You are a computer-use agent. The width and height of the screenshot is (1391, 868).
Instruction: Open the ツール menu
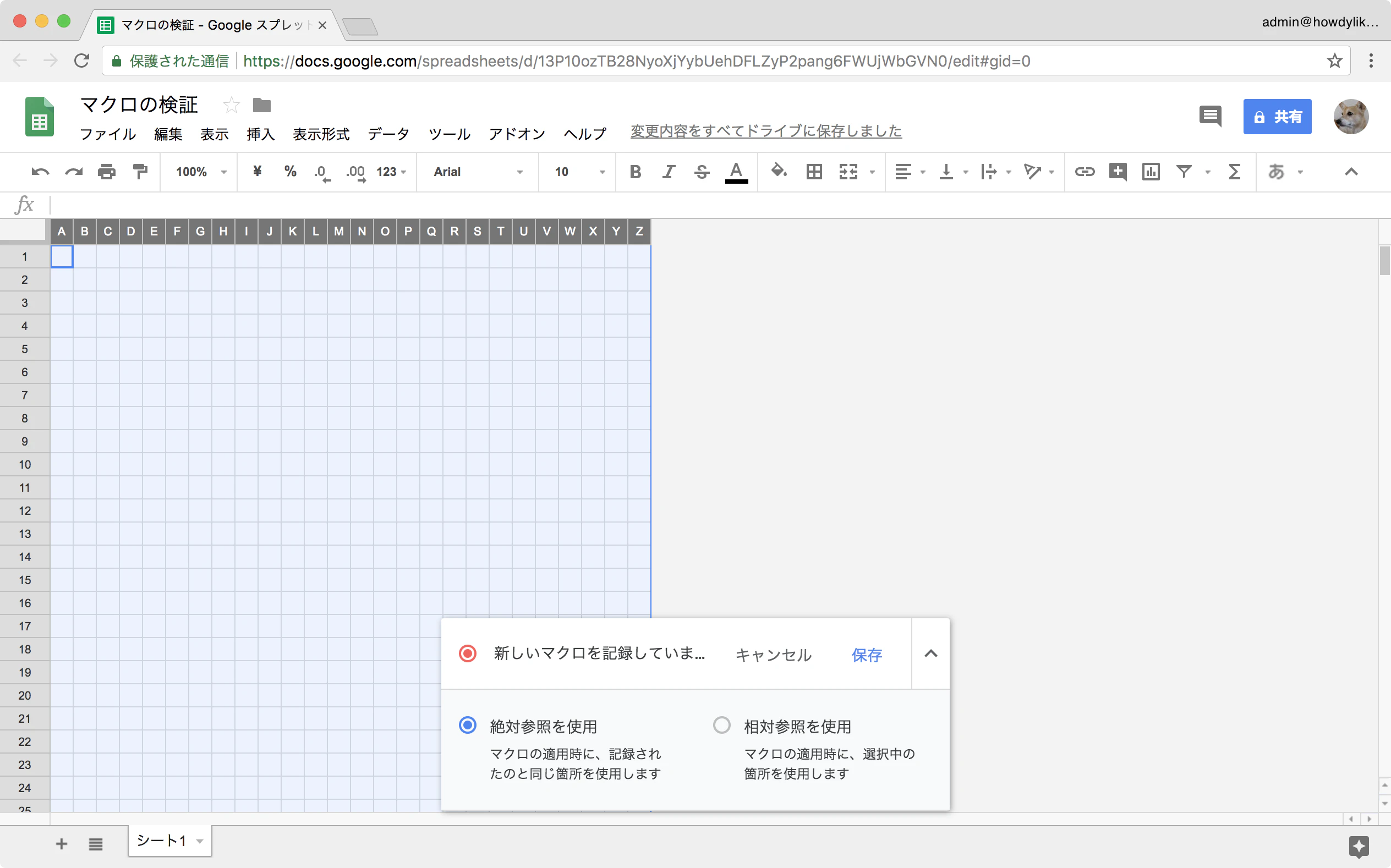(x=449, y=134)
